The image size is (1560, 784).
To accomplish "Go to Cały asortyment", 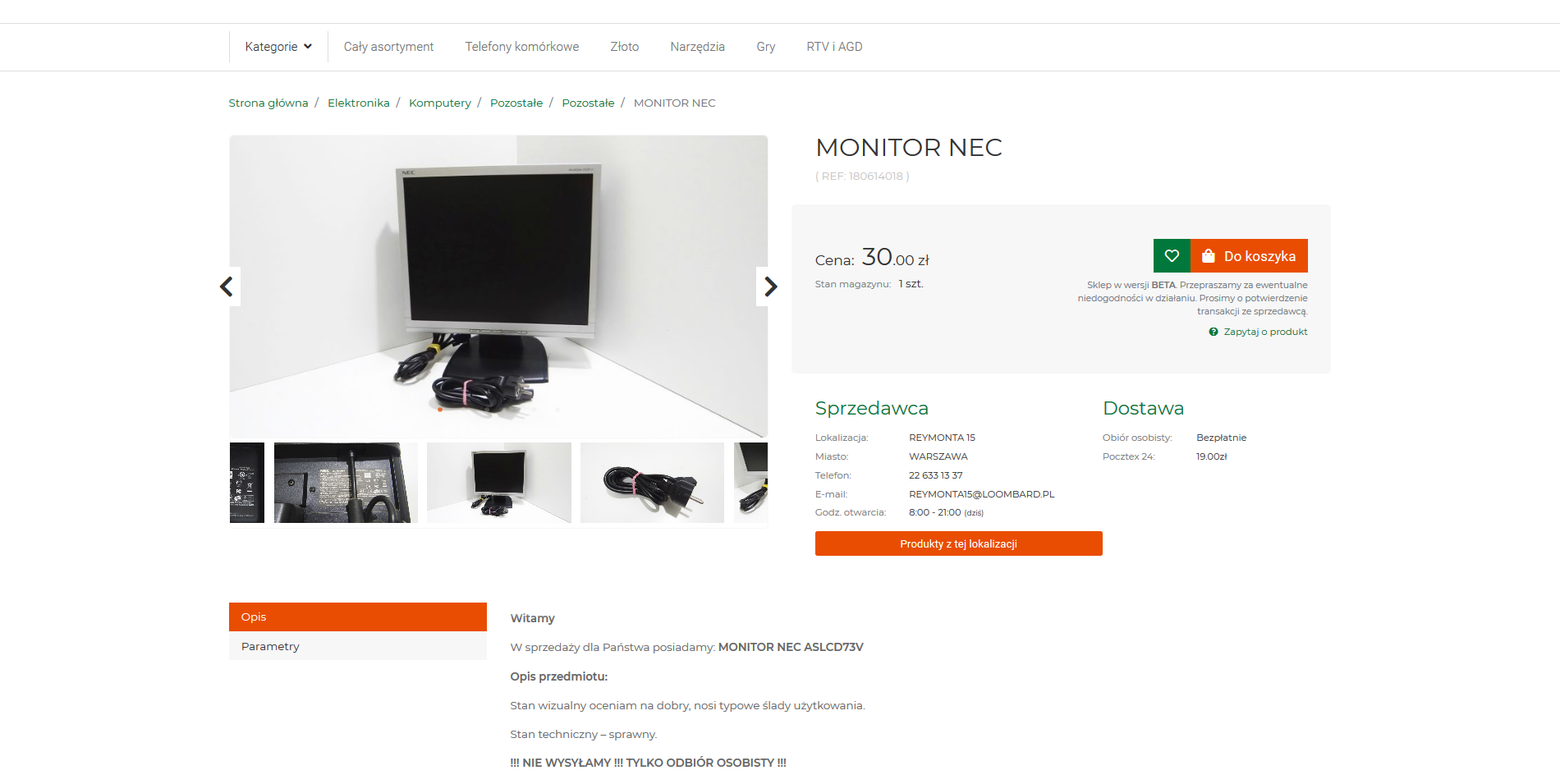I will point(388,47).
